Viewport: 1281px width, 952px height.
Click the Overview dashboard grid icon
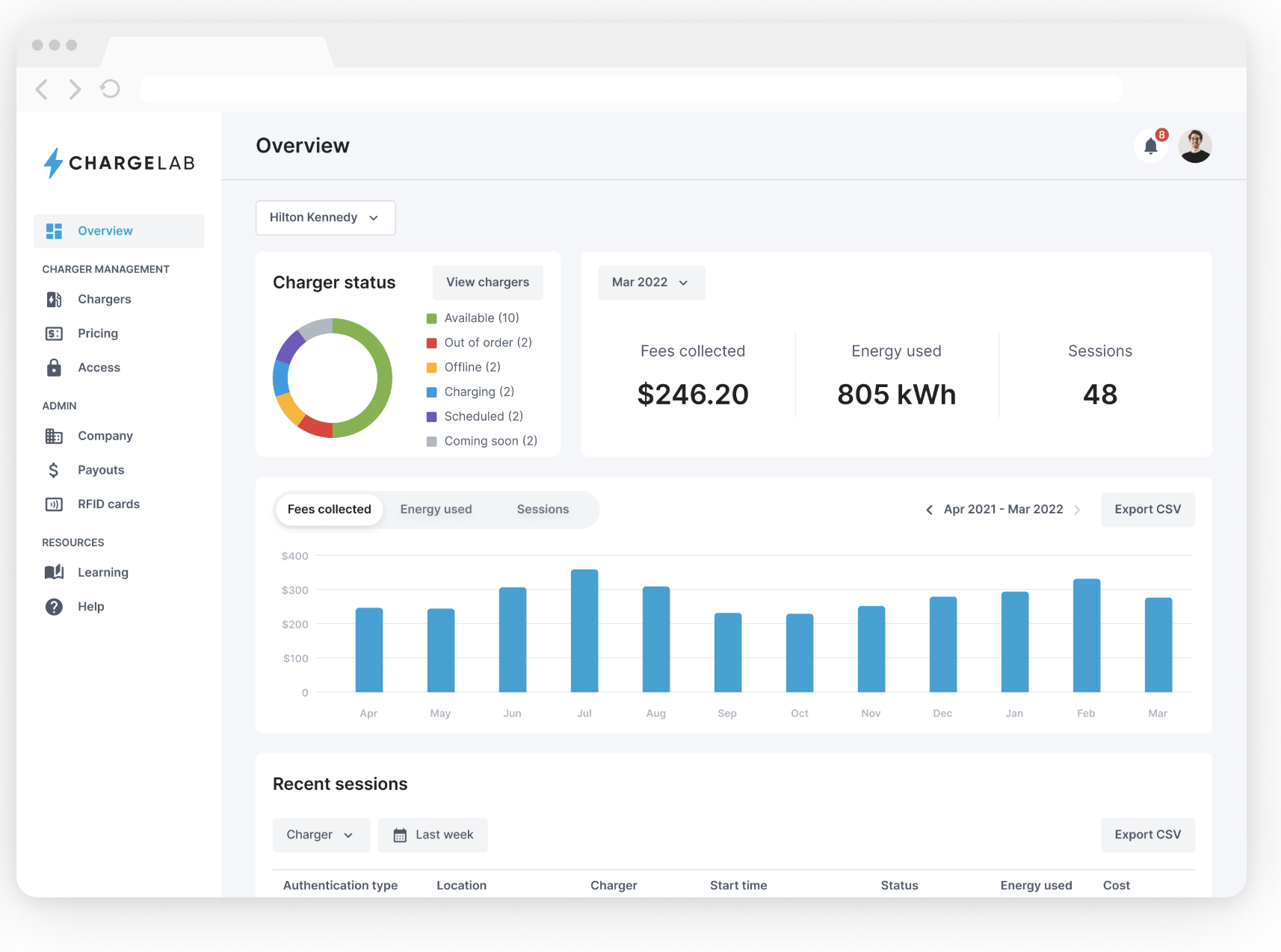[x=54, y=231]
